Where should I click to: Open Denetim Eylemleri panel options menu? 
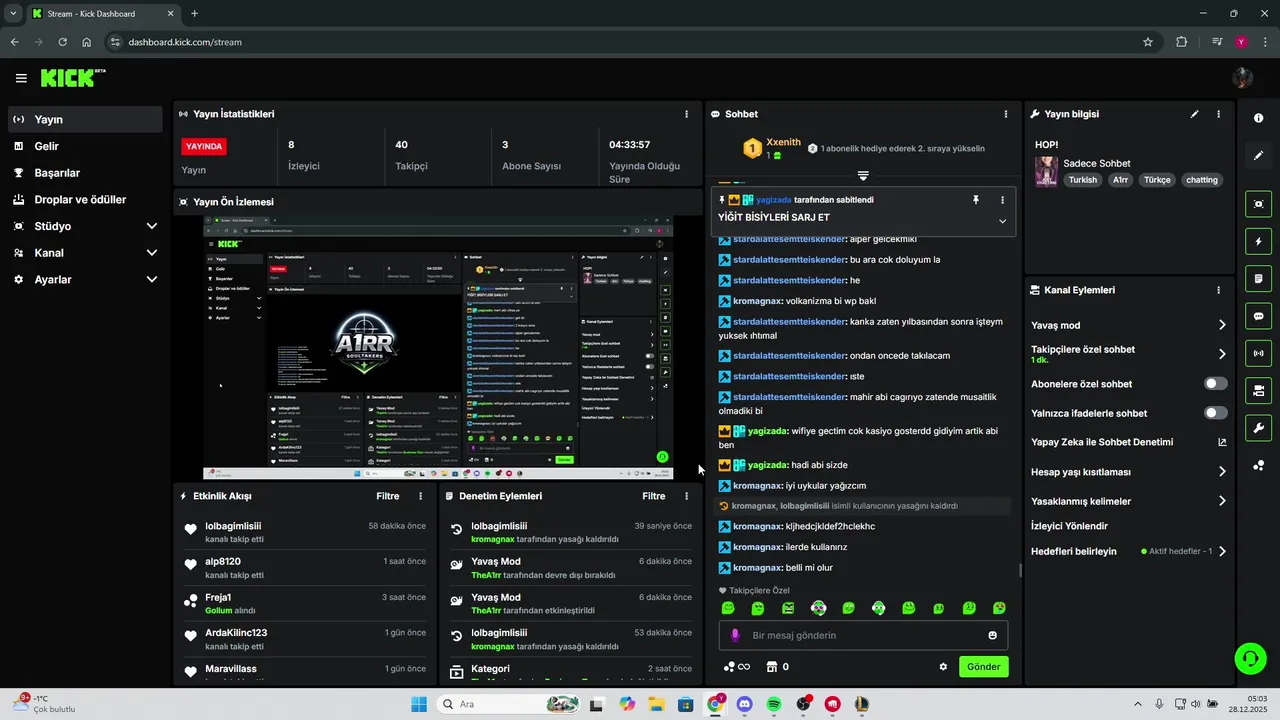[686, 496]
